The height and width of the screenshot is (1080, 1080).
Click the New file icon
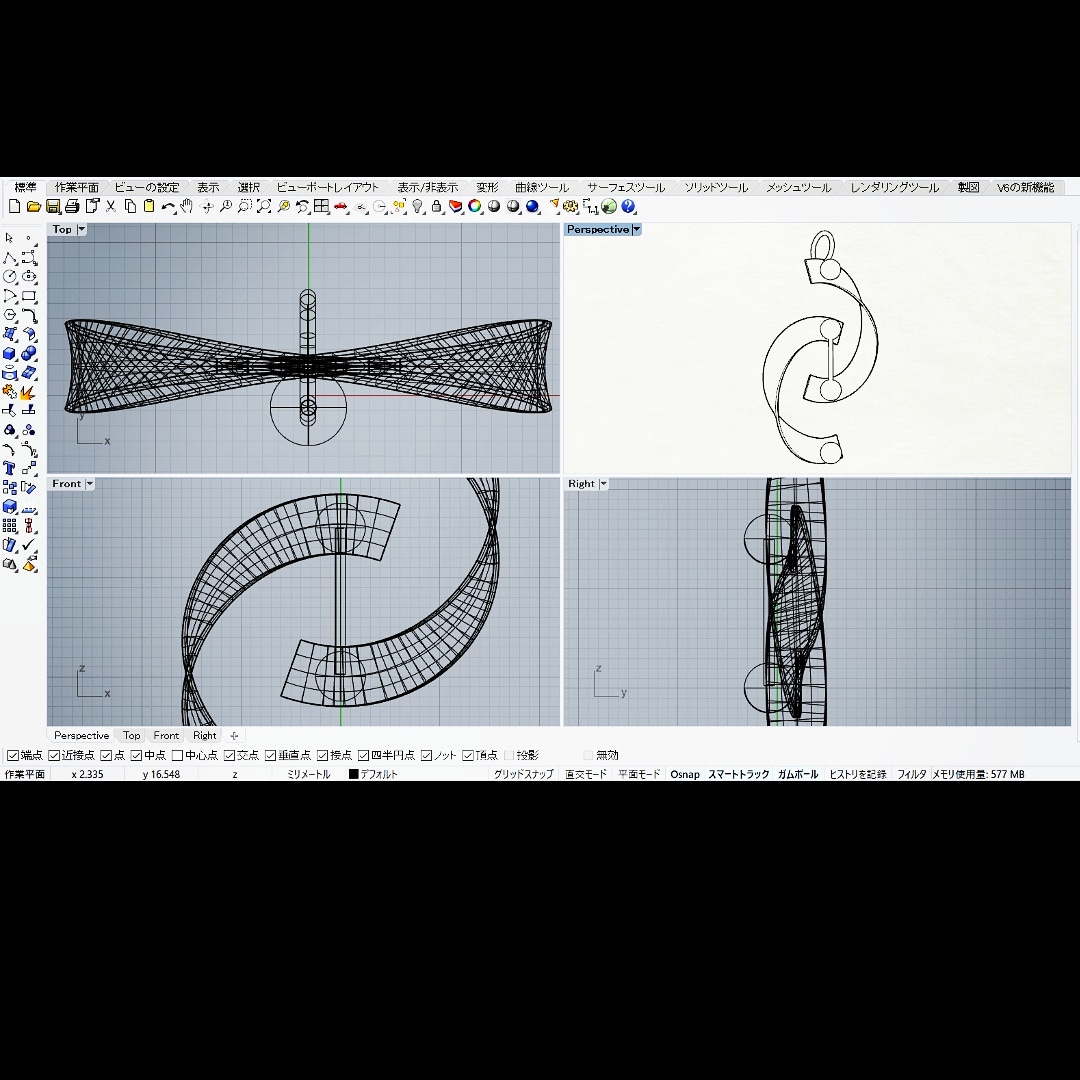[14, 207]
